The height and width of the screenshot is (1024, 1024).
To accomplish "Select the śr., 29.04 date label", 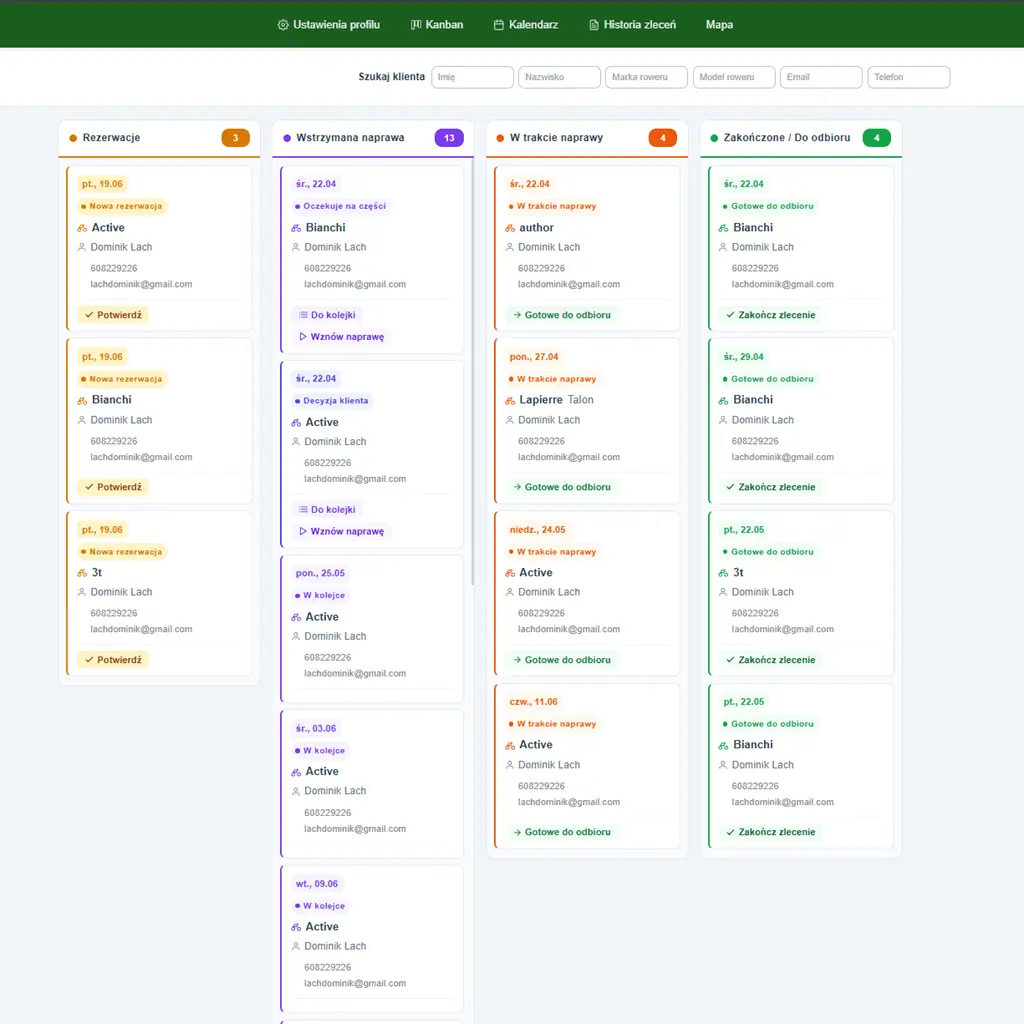I will 743,357.
